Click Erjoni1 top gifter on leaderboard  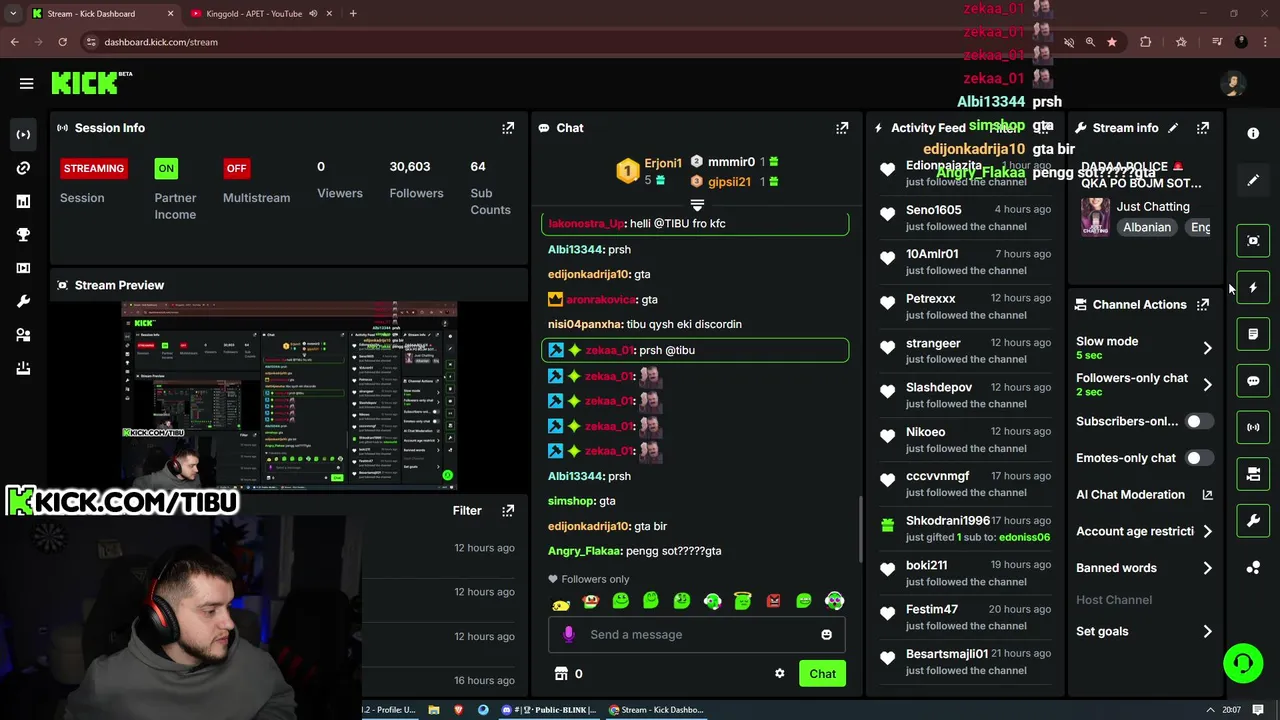pyautogui.click(x=651, y=172)
